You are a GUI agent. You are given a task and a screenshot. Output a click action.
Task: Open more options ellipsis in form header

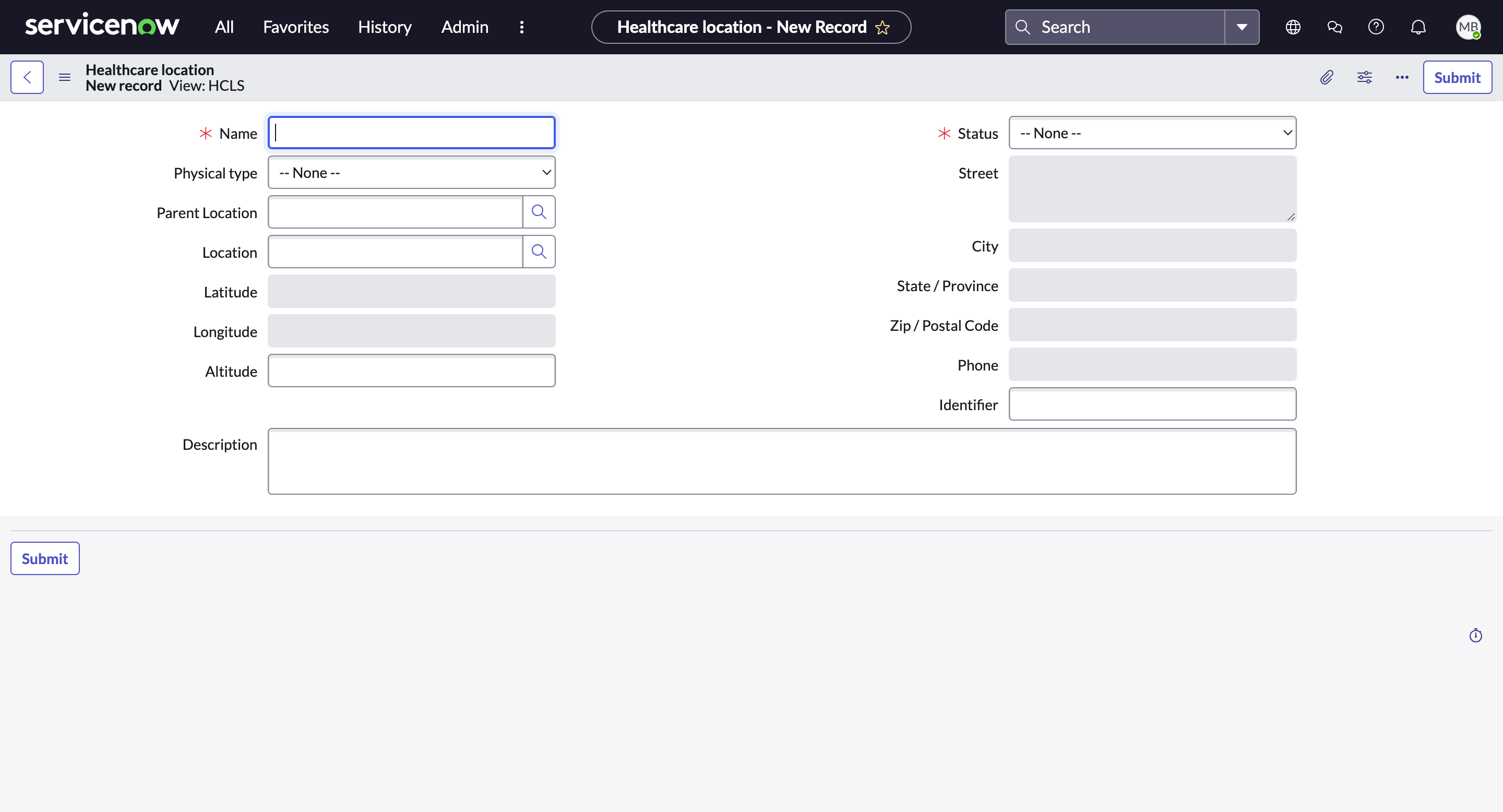point(1402,77)
